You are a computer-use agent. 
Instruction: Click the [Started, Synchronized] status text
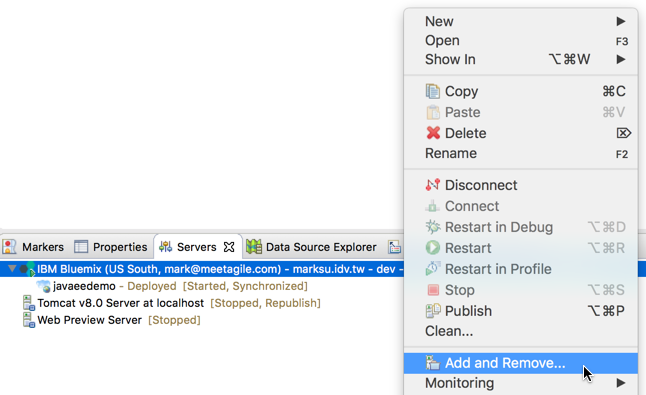pyautogui.click(x=245, y=286)
